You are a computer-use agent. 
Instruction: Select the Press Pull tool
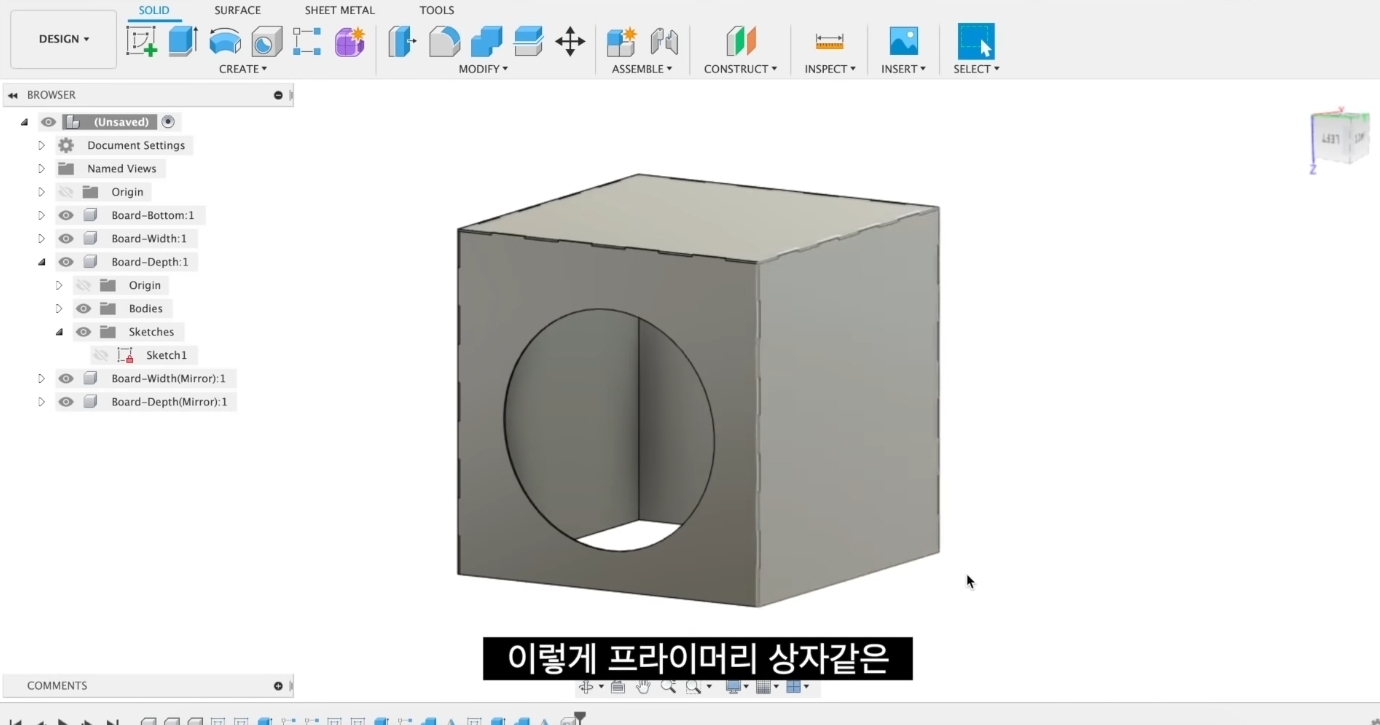(x=402, y=41)
